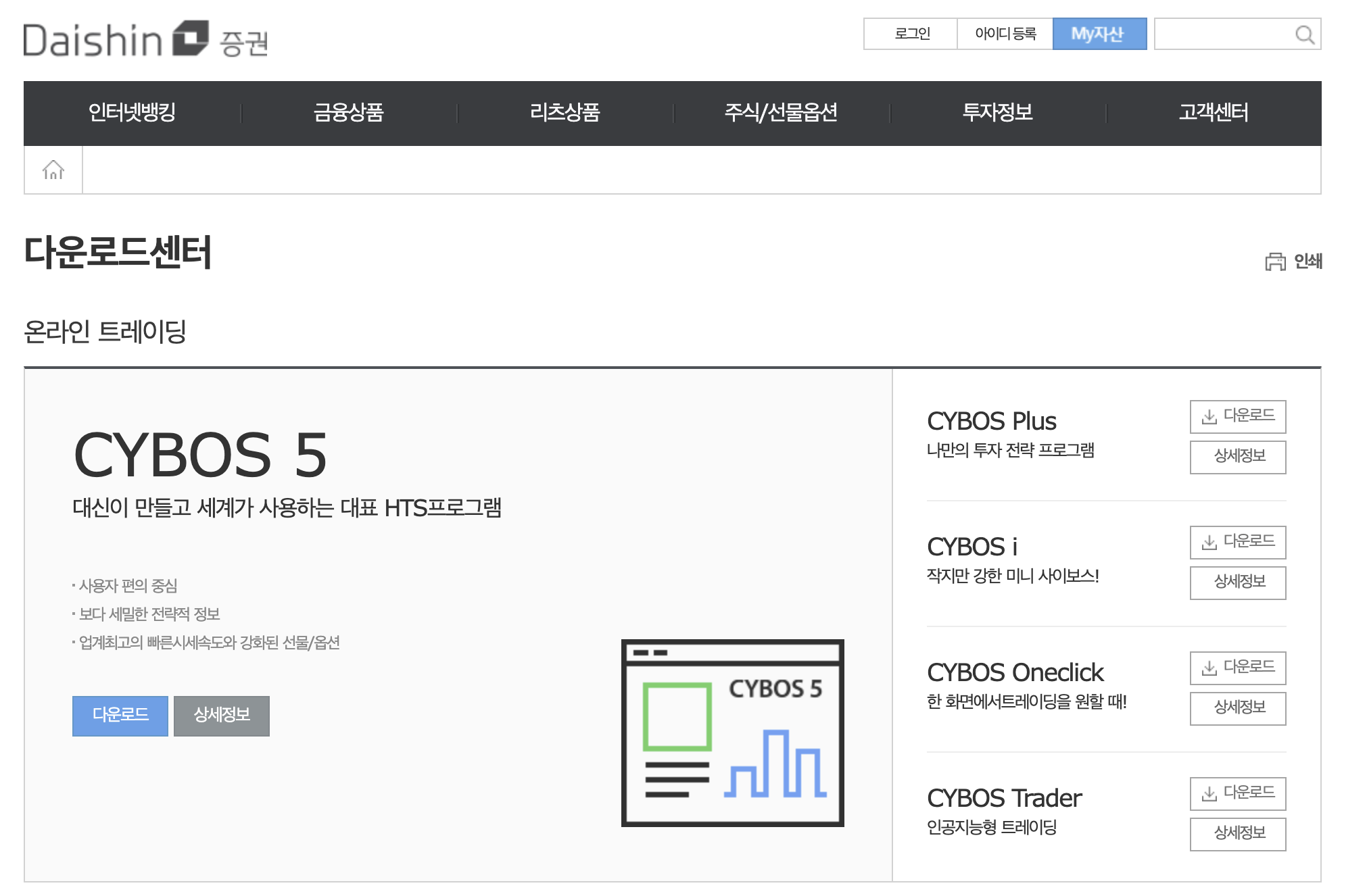Open the 인터넷뱅킹 menu
The width and height of the screenshot is (1367, 896).
point(132,113)
